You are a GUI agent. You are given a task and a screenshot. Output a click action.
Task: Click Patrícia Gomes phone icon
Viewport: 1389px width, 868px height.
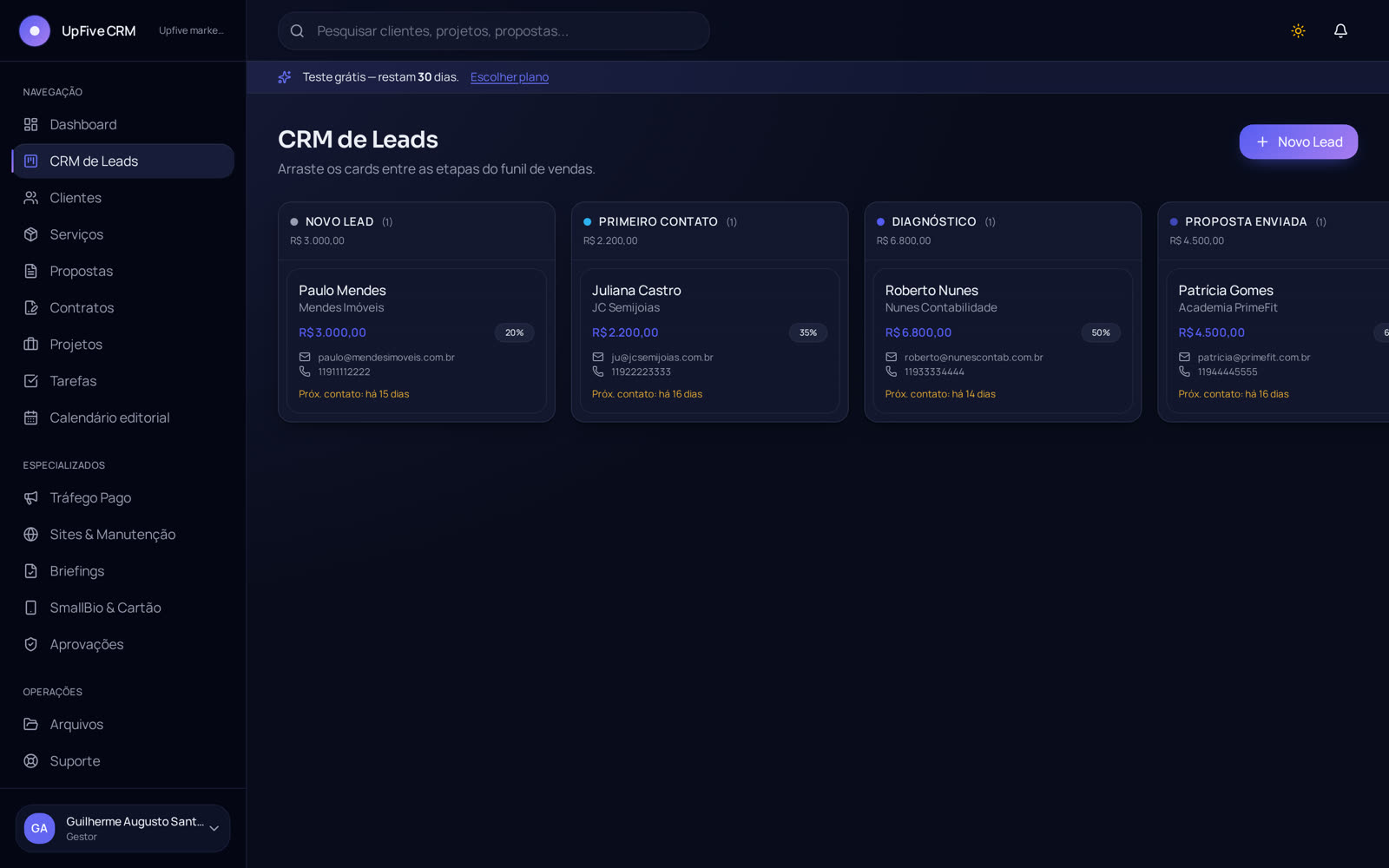(1184, 372)
